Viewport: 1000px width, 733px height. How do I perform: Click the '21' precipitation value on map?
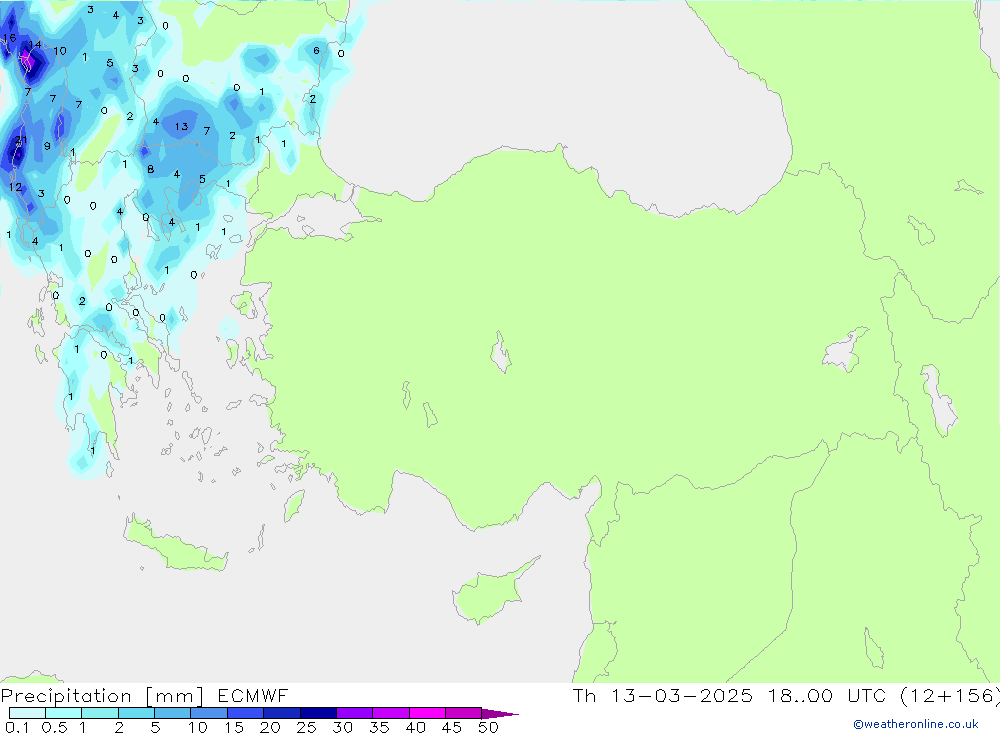[x=21, y=140]
